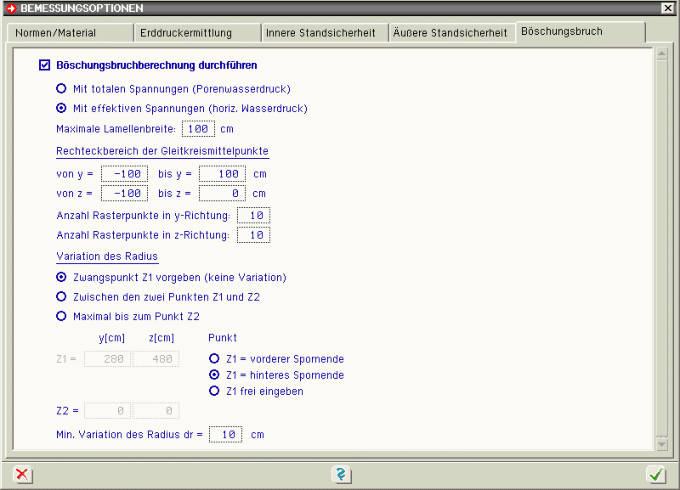Open the Äußere Standsicherheit tab

point(450,33)
